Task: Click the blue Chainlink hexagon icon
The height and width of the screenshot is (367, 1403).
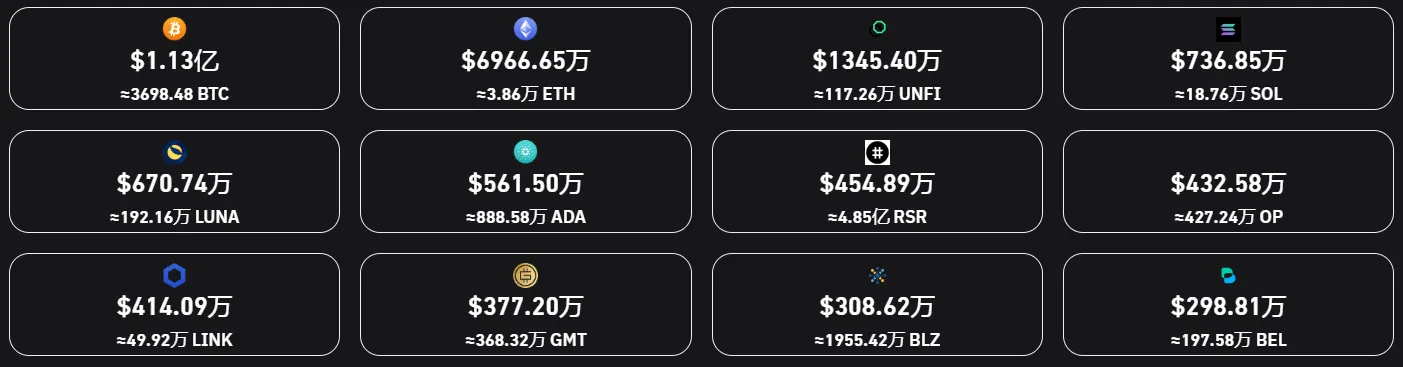Action: (174, 276)
